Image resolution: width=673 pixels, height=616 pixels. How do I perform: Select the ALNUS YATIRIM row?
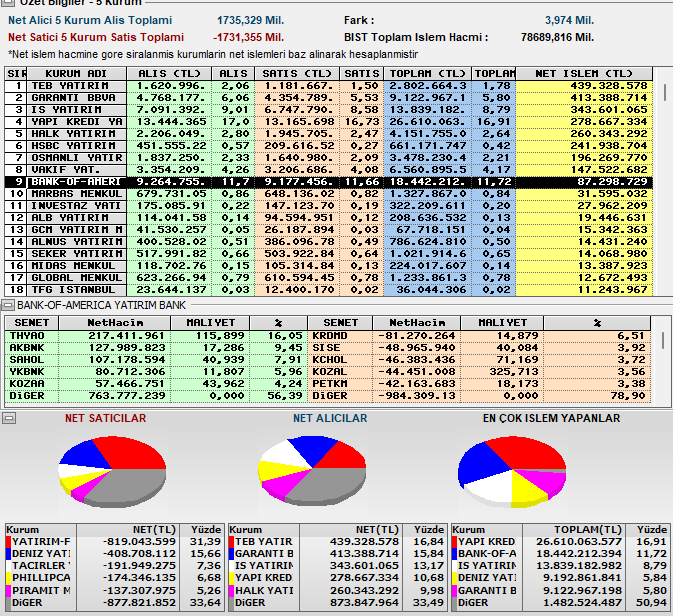pyautogui.click(x=329, y=242)
